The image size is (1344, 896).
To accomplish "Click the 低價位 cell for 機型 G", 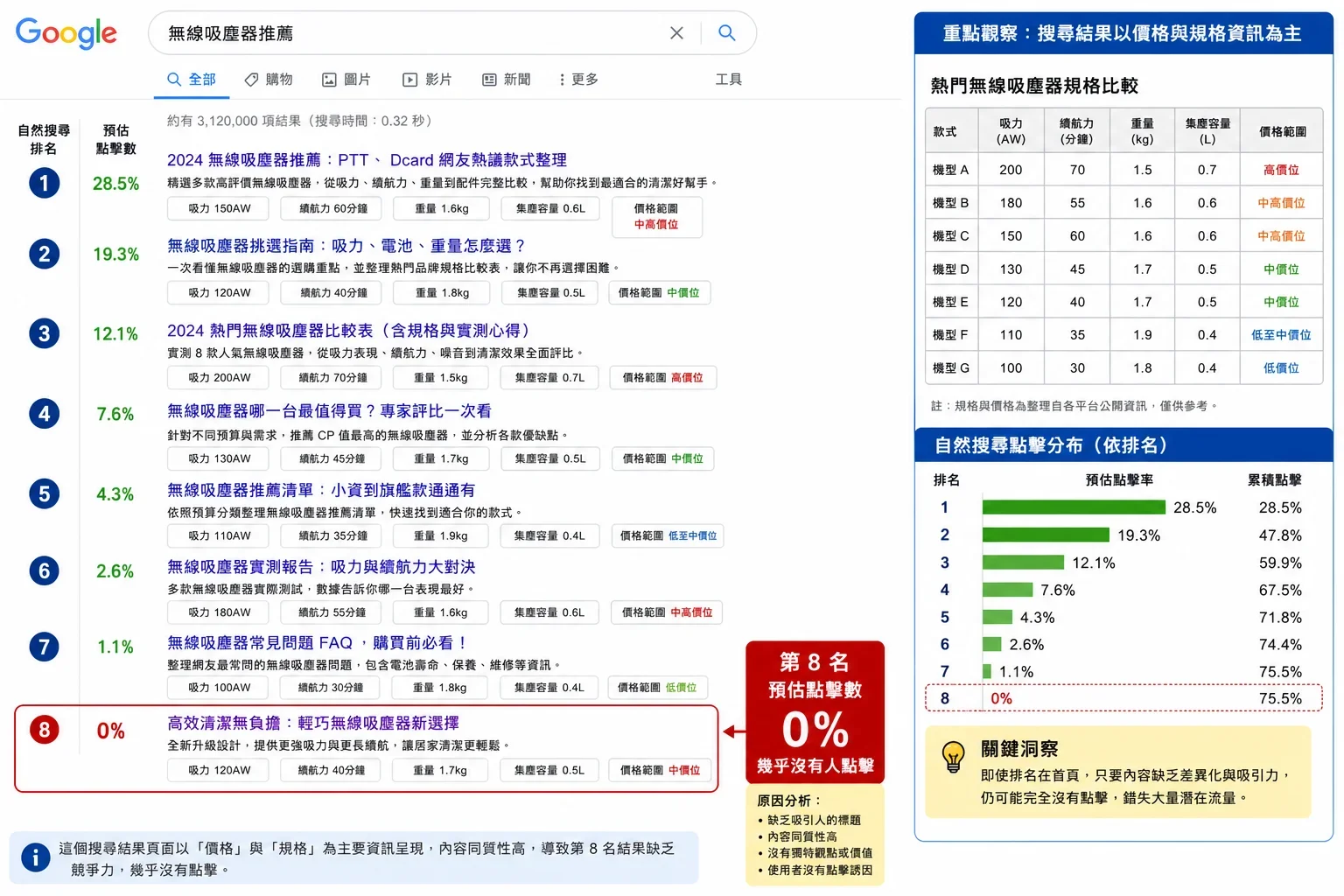I will [x=1281, y=367].
